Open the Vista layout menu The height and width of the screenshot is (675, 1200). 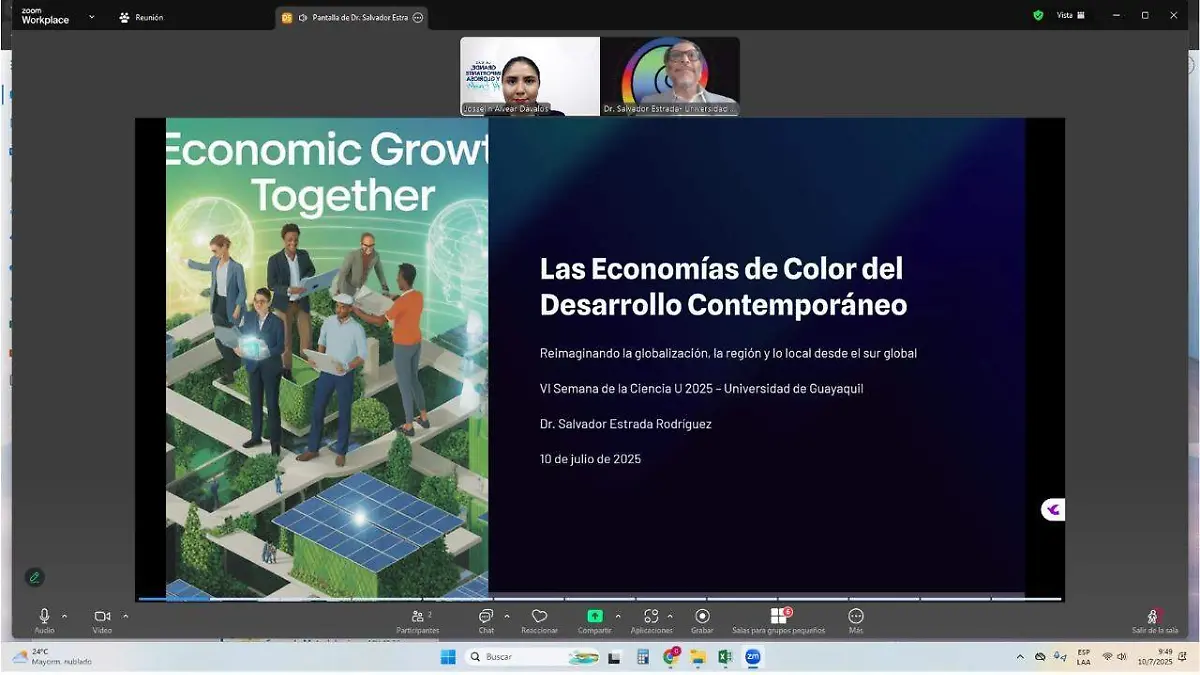tap(1071, 16)
